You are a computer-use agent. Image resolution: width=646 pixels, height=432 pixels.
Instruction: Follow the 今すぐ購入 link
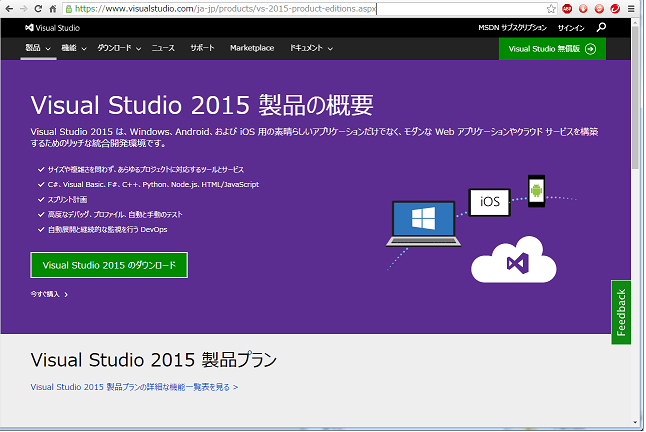49,294
